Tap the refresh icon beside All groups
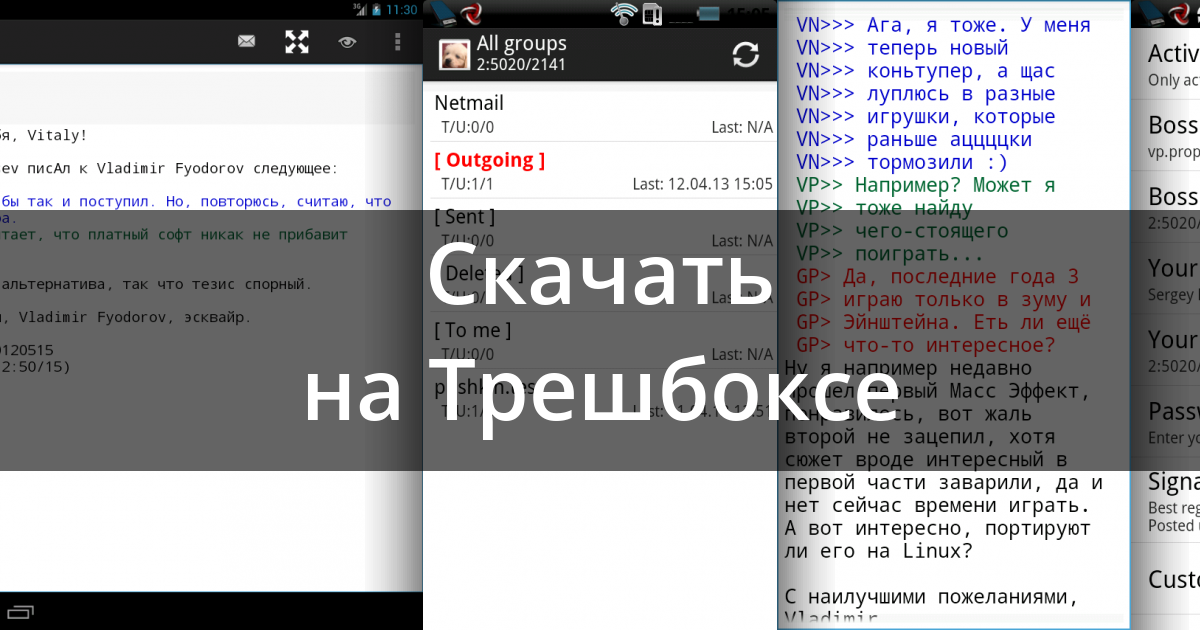The width and height of the screenshot is (1200, 630). pyautogui.click(x=746, y=55)
